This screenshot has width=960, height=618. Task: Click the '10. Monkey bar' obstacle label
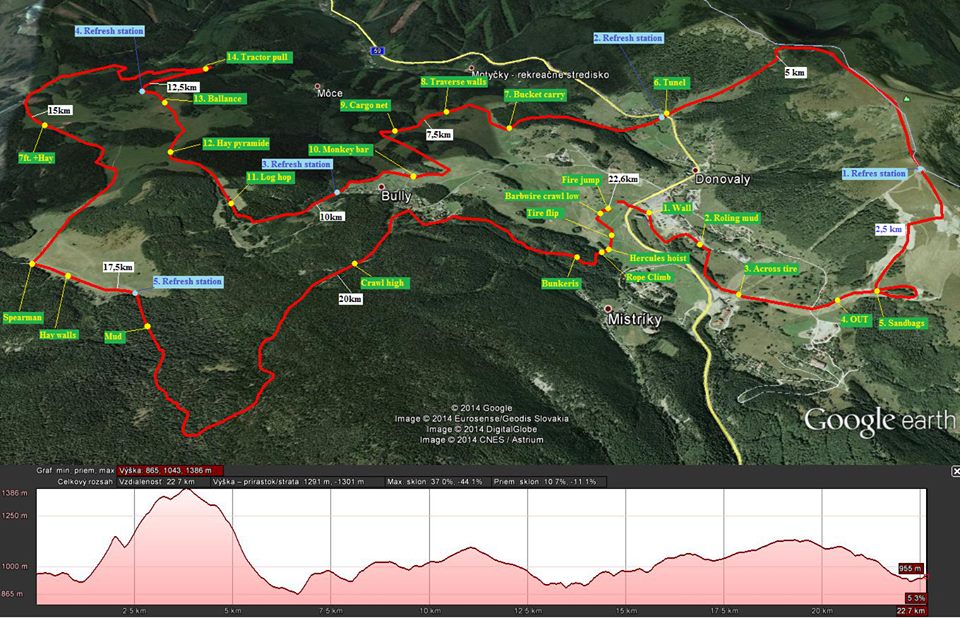tap(339, 149)
